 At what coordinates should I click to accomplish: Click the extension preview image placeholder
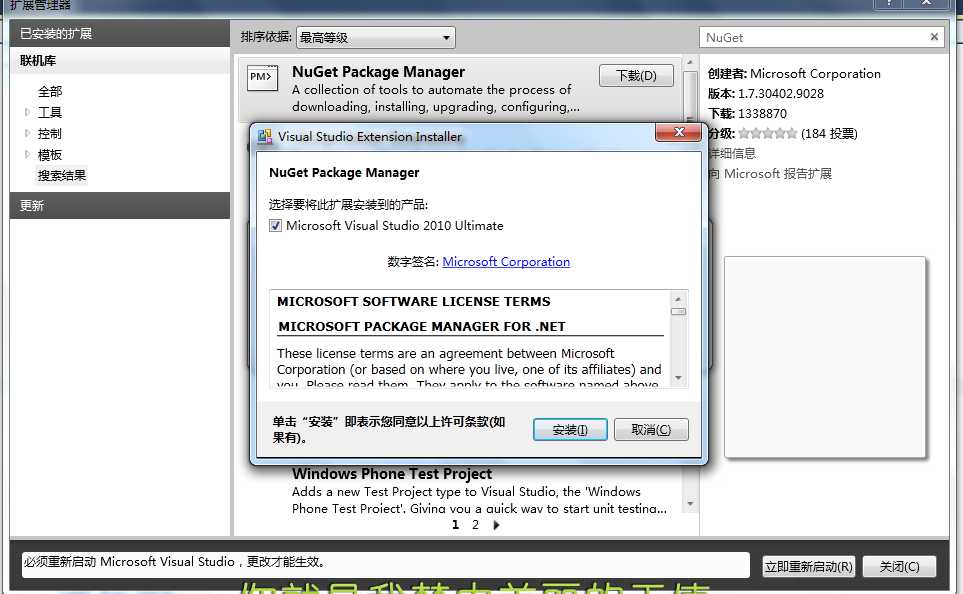coord(825,357)
